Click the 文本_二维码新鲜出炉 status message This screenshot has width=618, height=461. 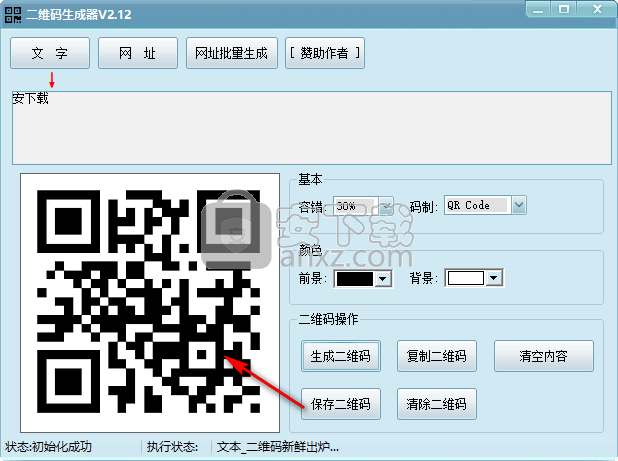tap(277, 447)
